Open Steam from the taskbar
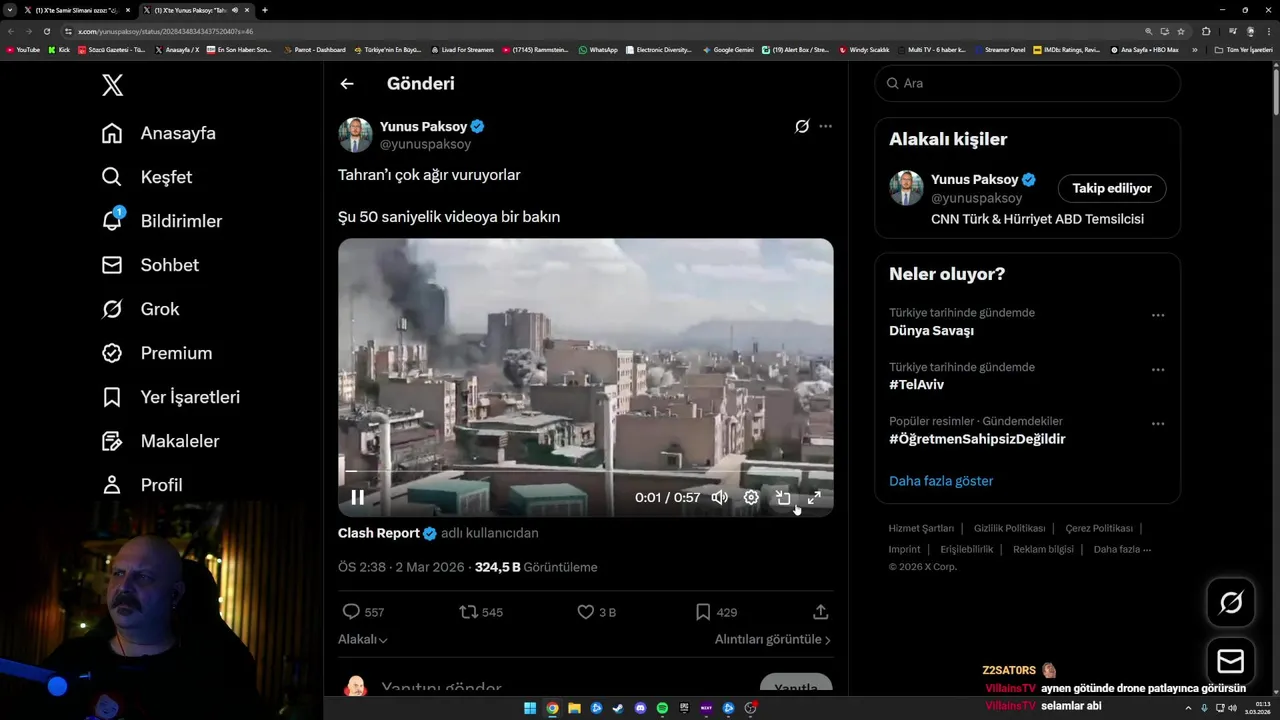This screenshot has height=720, width=1280. 618,708
